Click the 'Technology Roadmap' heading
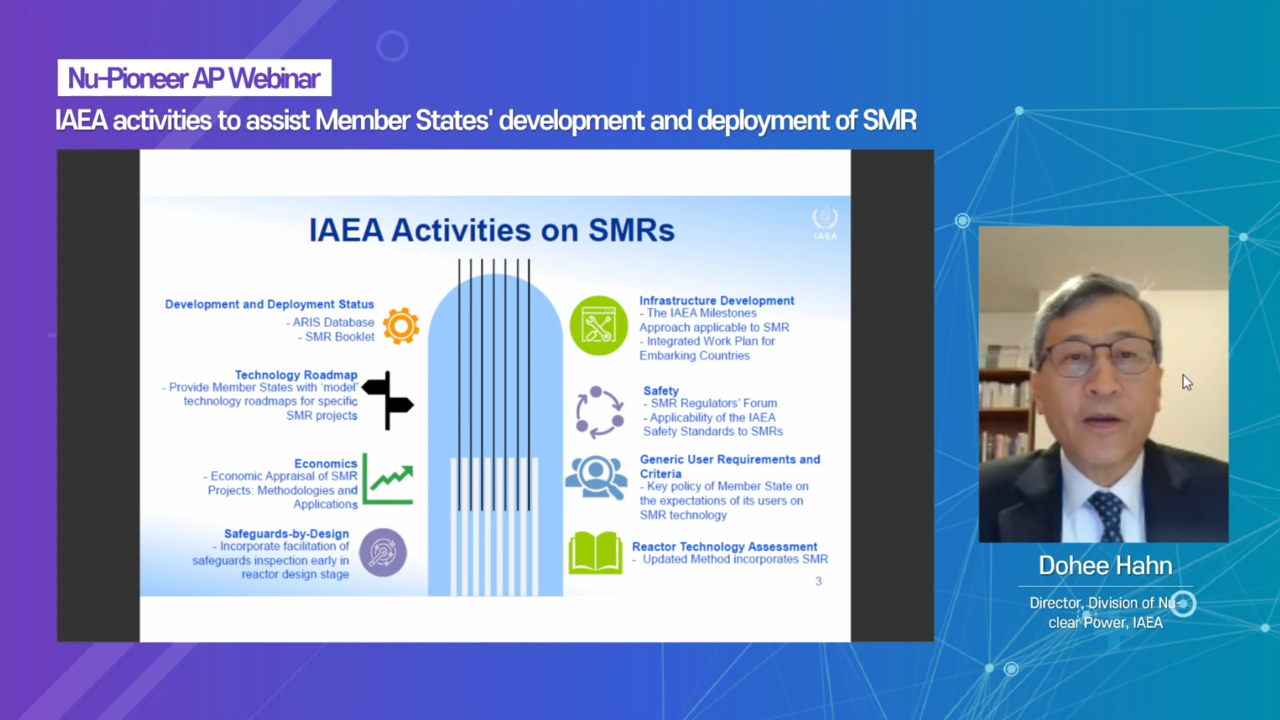Viewport: 1280px width, 720px height. pos(296,375)
